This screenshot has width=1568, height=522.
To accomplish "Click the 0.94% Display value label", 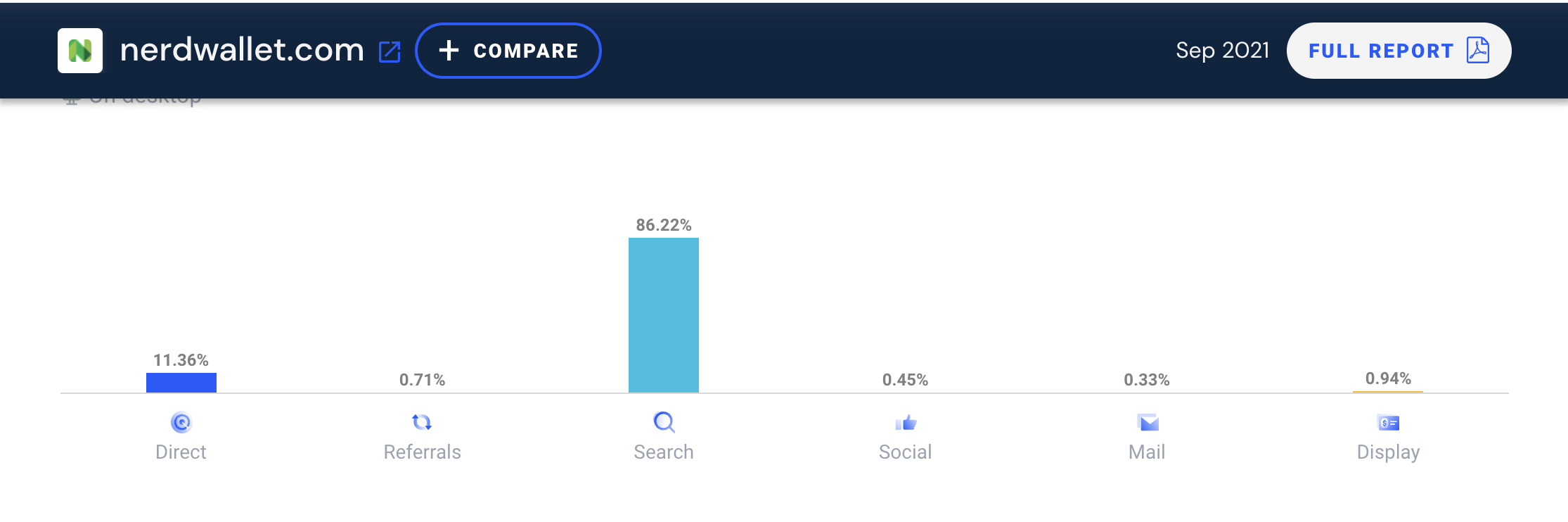I will (x=1388, y=378).
